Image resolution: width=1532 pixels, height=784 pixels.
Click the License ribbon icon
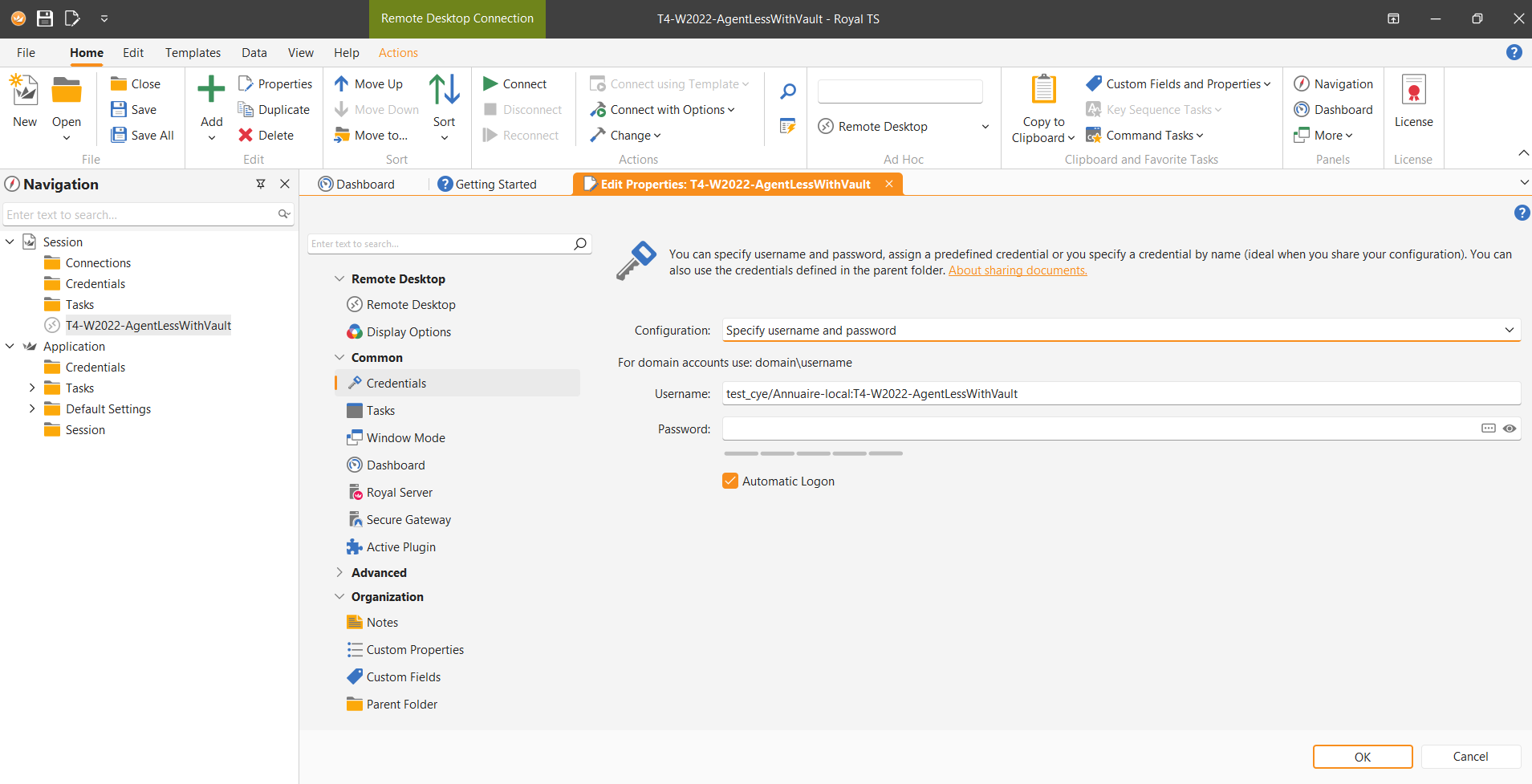(1413, 90)
